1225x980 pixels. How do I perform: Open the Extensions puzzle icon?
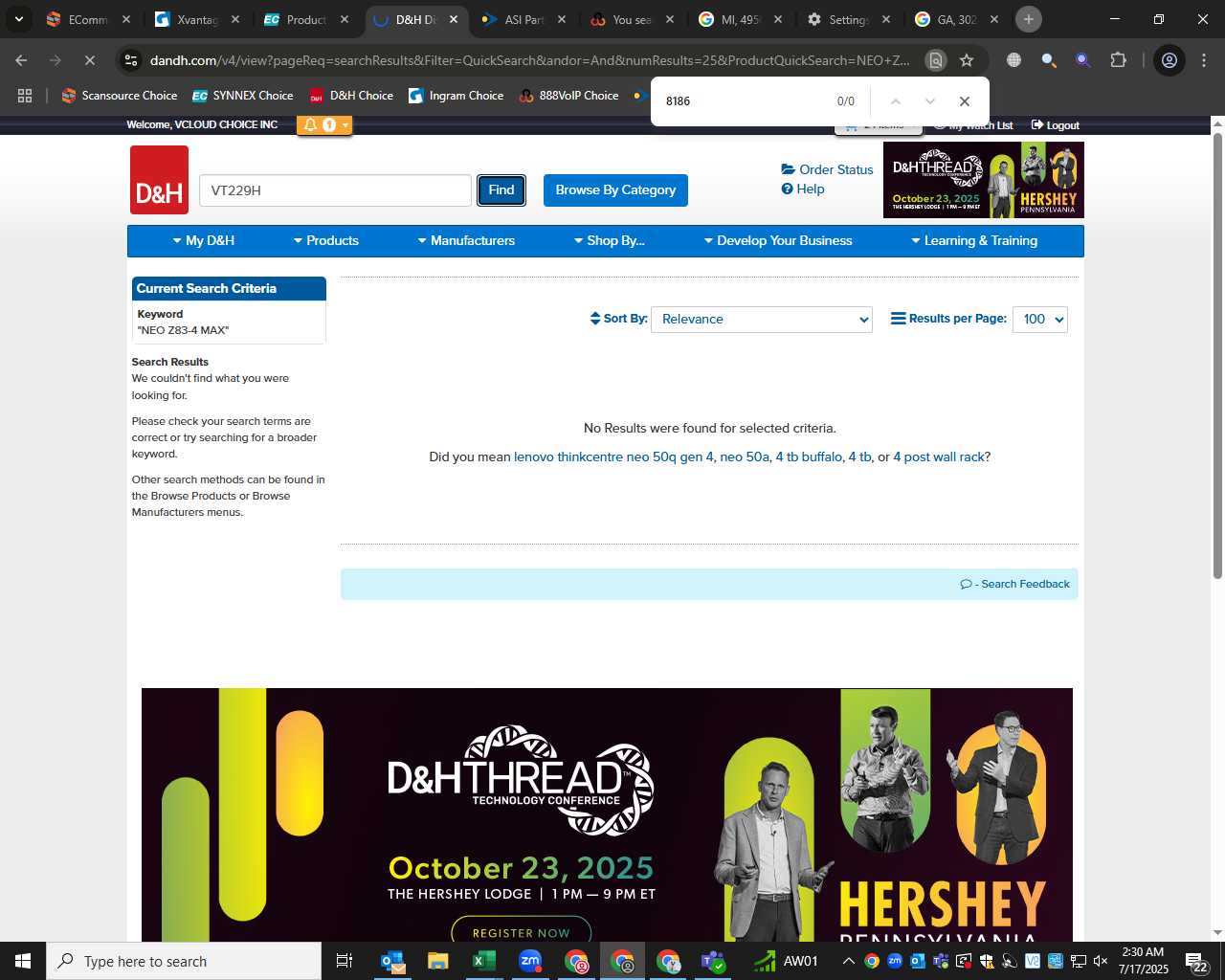click(x=1118, y=60)
